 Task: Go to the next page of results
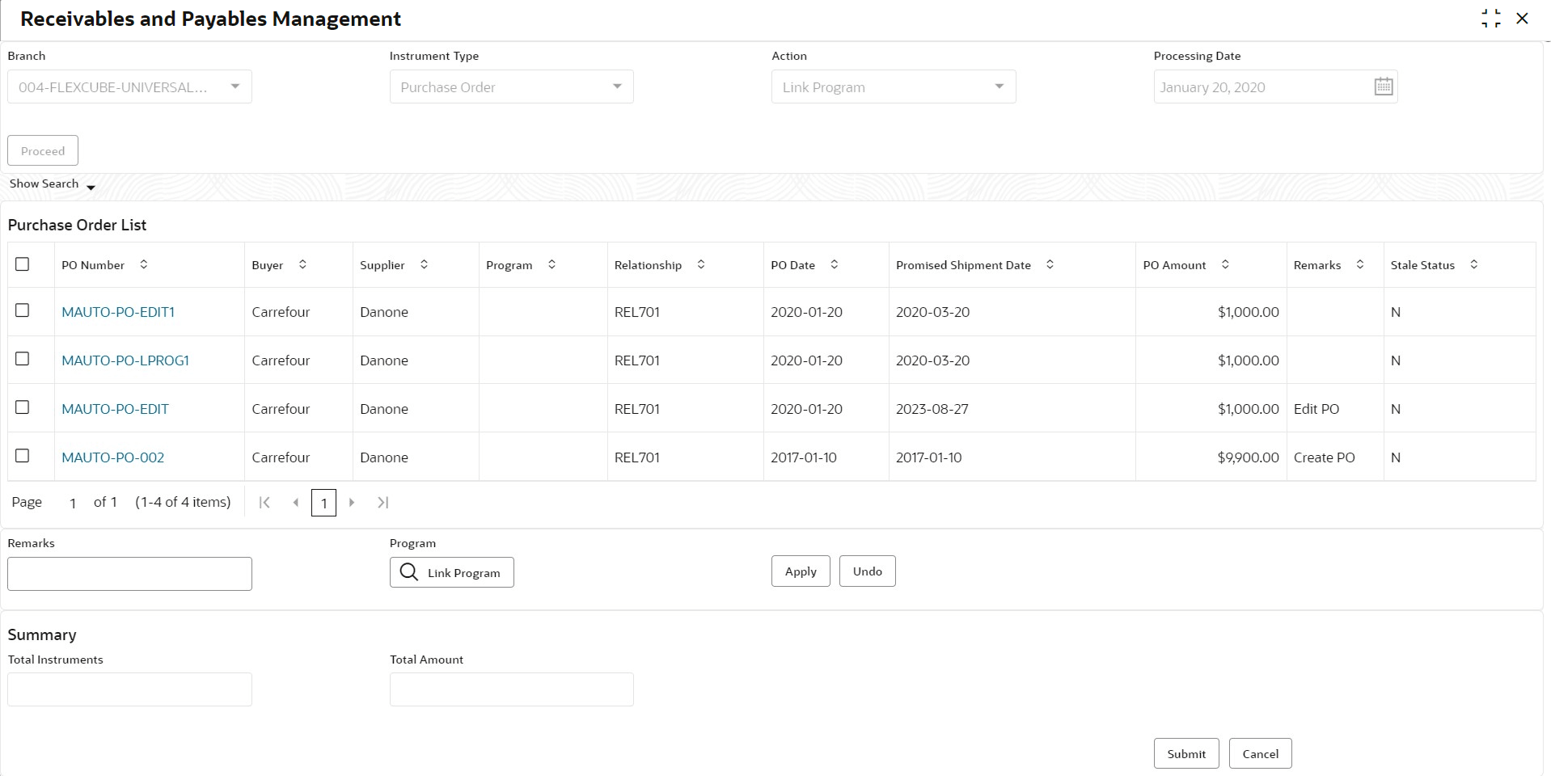click(352, 503)
